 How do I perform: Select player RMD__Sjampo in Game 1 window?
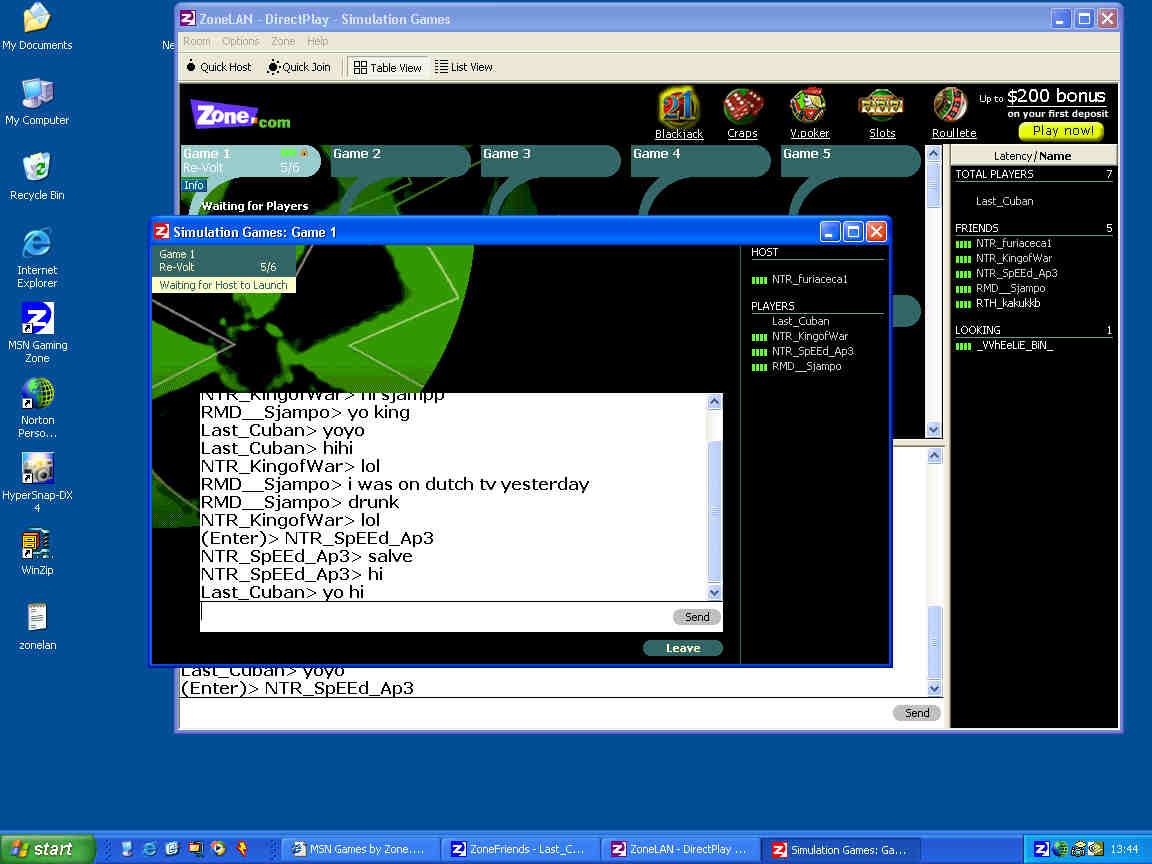(806, 367)
